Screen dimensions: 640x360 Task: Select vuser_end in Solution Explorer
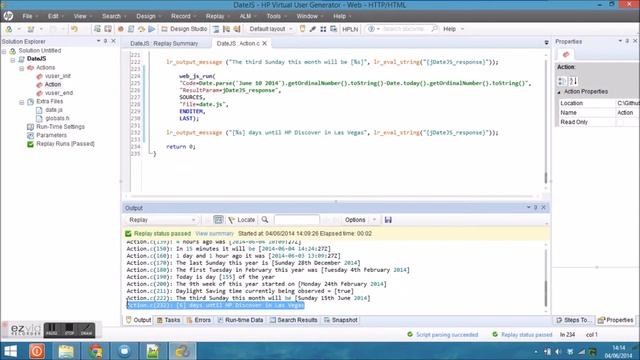[x=59, y=93]
